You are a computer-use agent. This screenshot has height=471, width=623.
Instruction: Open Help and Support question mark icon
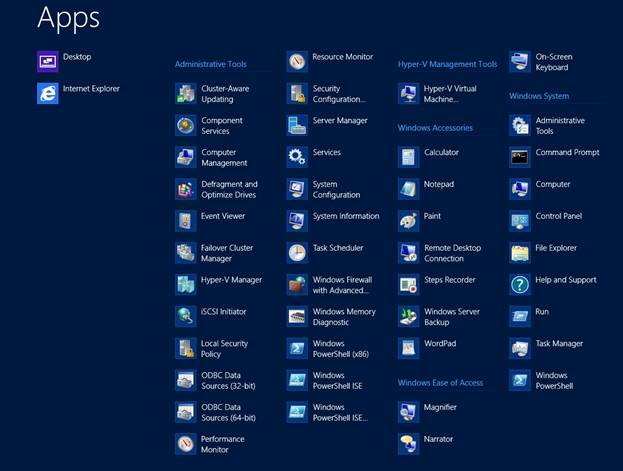coord(520,285)
